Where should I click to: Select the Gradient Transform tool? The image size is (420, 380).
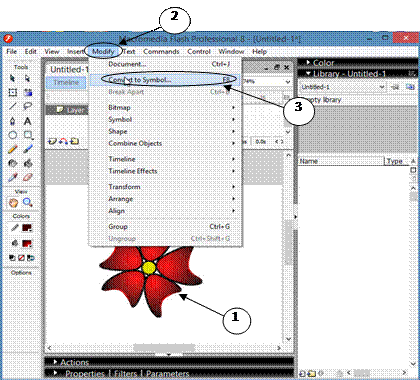click(x=28, y=92)
